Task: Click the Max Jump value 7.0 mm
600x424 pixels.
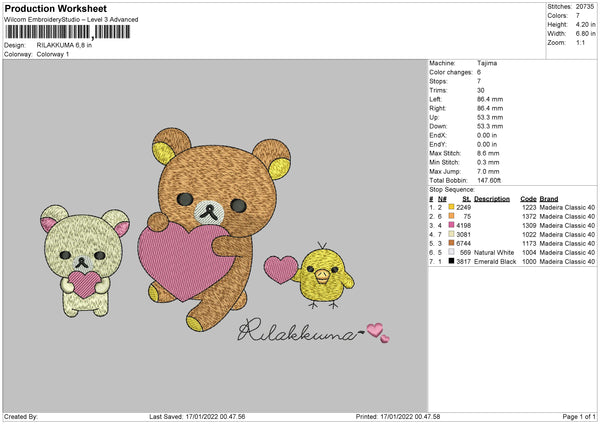Action: 488,171
